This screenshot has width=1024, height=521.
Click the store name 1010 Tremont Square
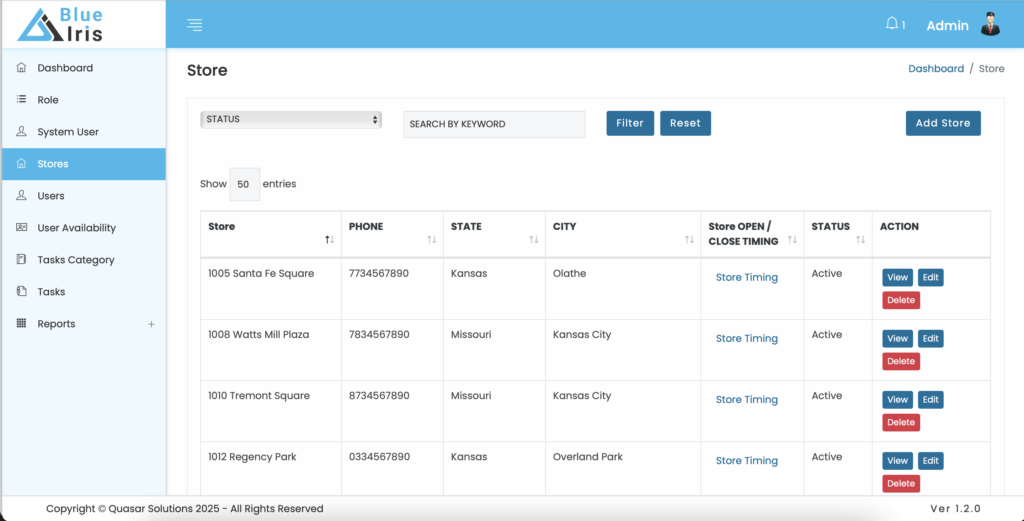[x=259, y=396]
